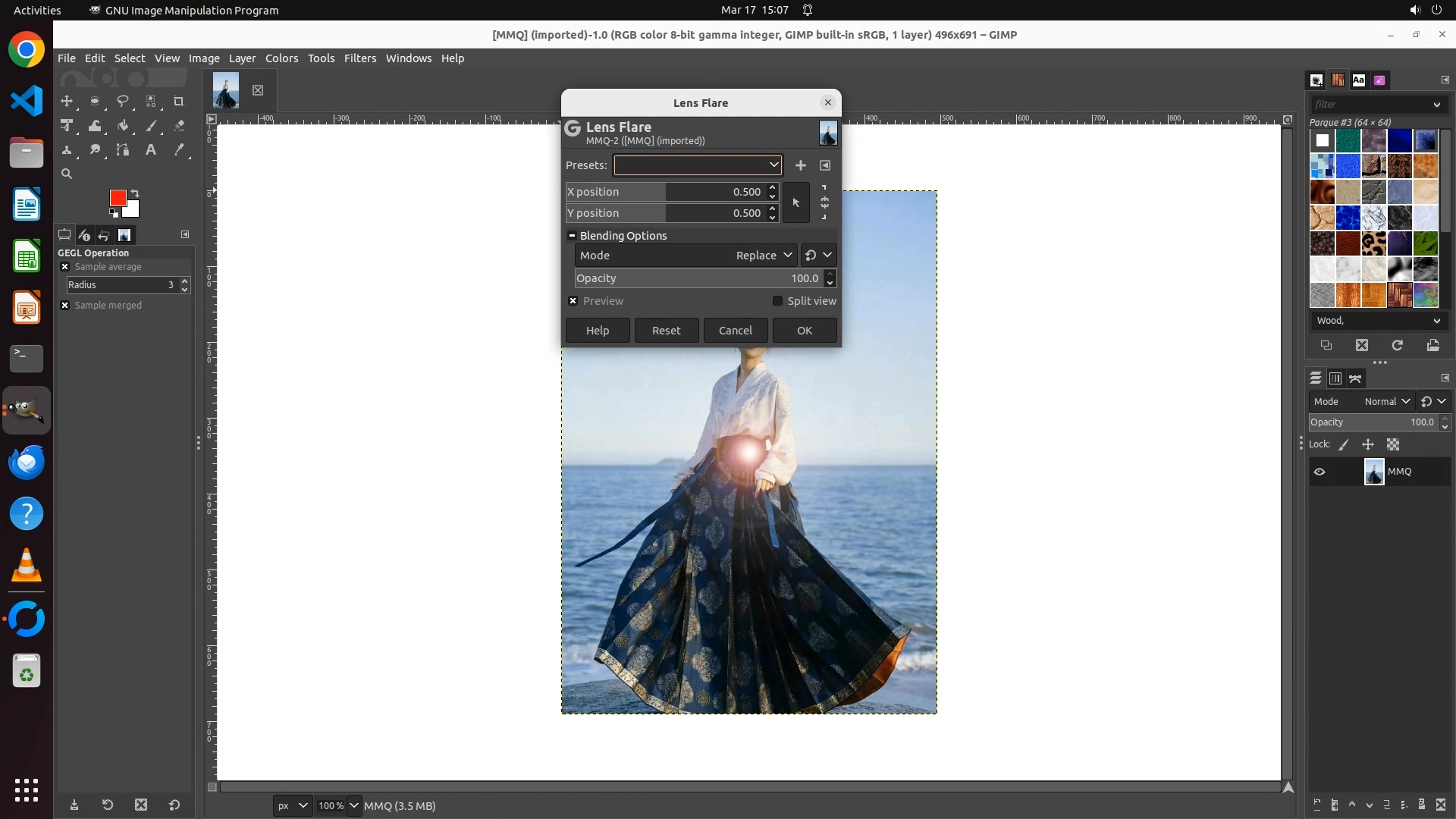This screenshot has width=1456, height=819.
Task: Open the Presets dropdown
Action: pos(698,165)
